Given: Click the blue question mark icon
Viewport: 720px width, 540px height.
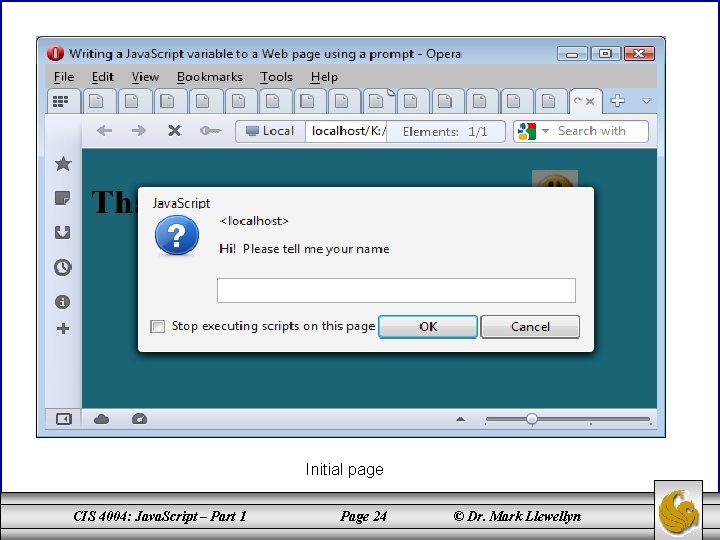Looking at the screenshot, I should [177, 236].
